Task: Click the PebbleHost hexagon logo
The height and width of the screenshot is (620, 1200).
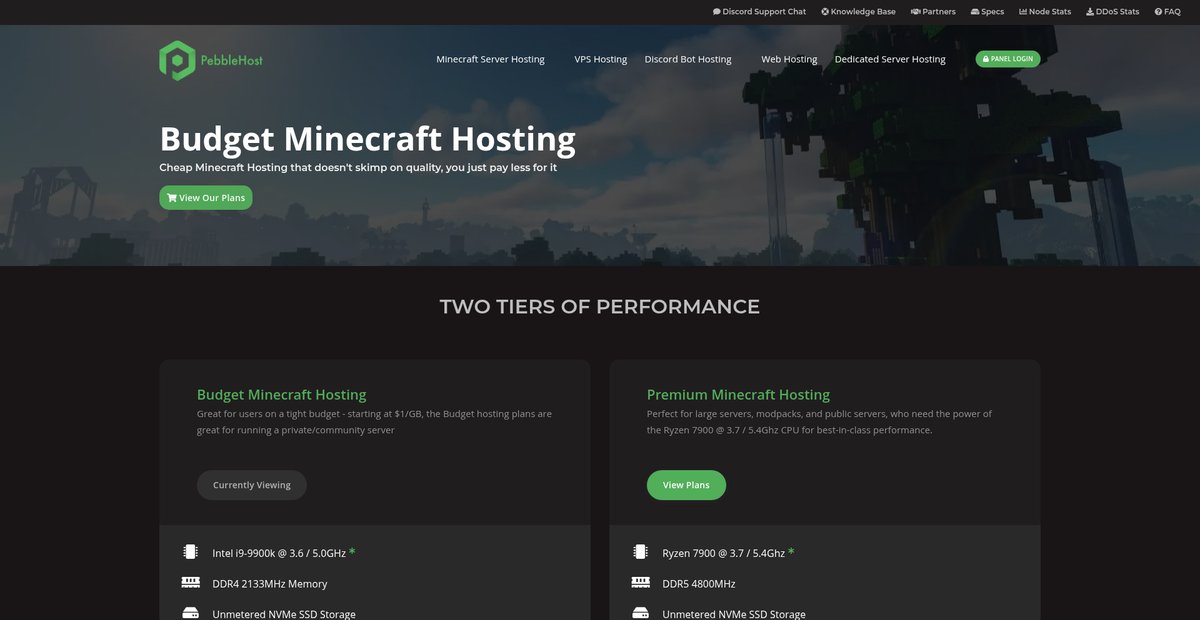Action: pos(176,60)
